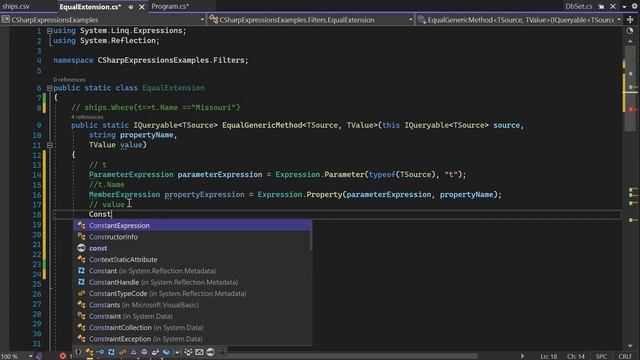Click the namespace CSharpExpressionsExamples.Filters declaration
This screenshot has height=360, width=640.
(151, 60)
